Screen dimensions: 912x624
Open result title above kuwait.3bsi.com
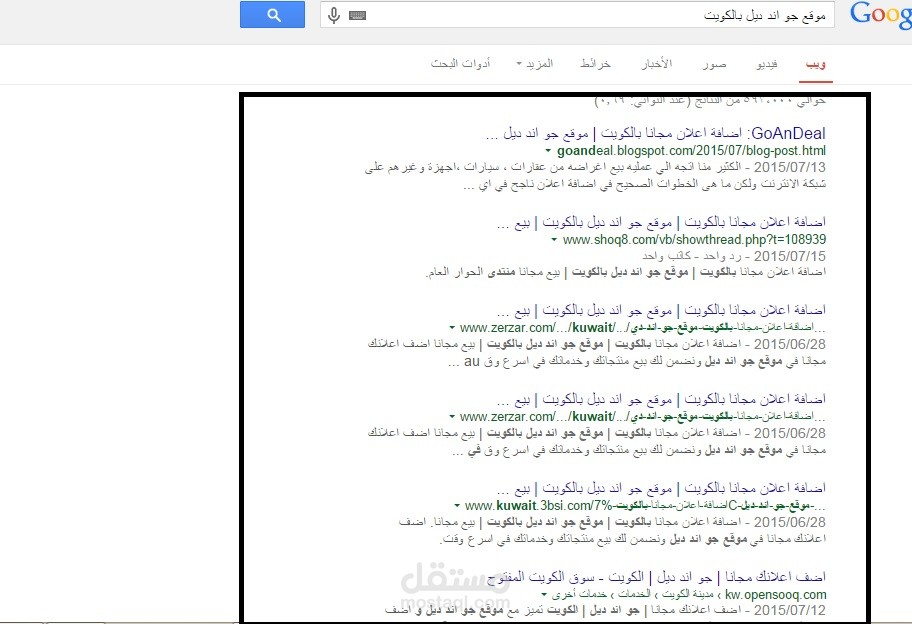click(x=661, y=488)
